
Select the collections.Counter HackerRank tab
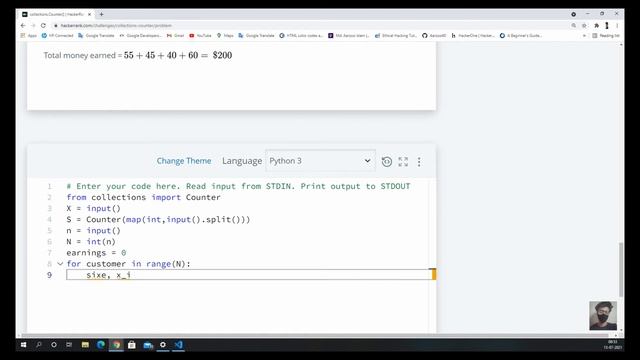[x=56, y=14]
